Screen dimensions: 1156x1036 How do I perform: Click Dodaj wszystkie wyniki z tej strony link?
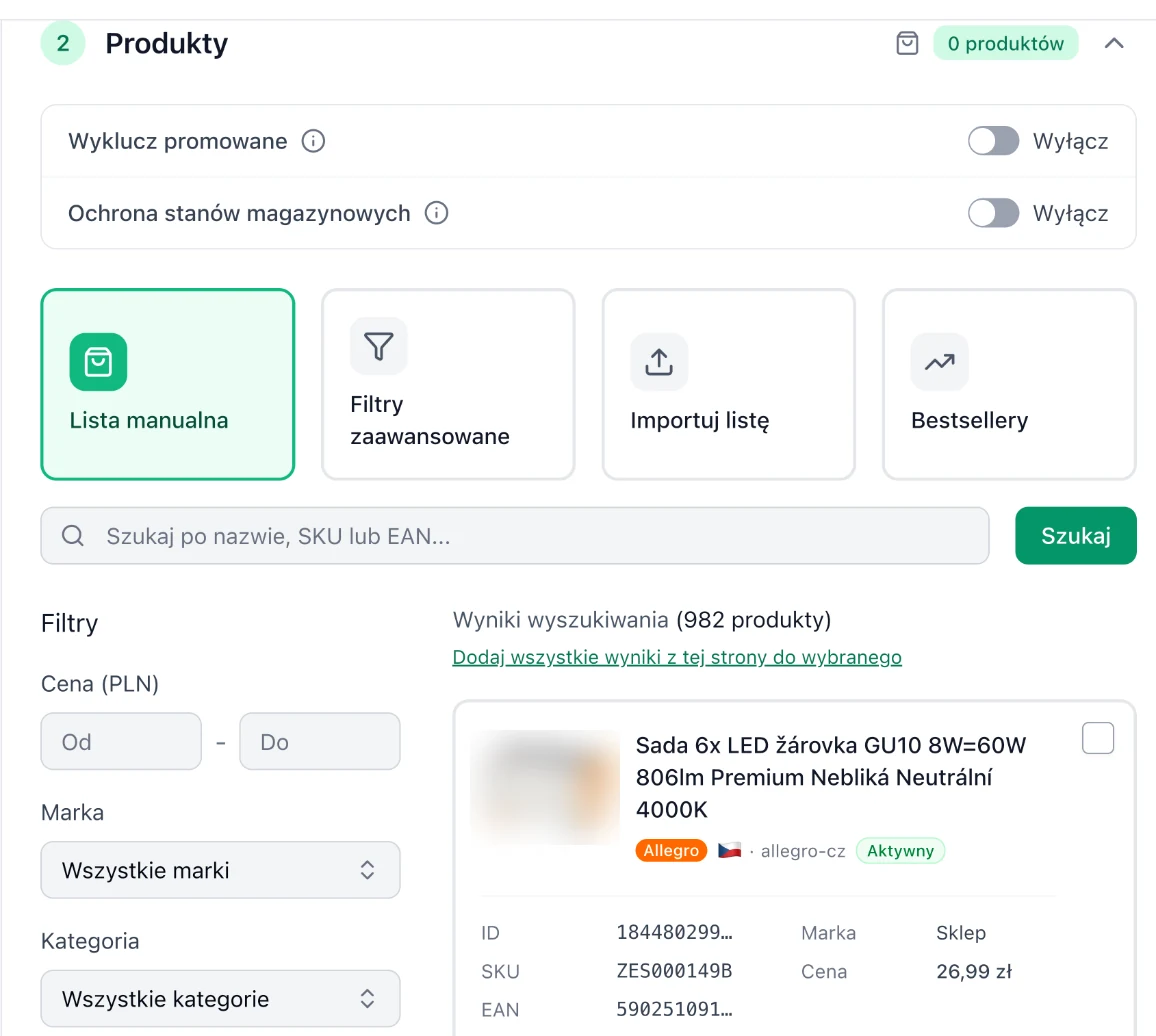tap(677, 657)
